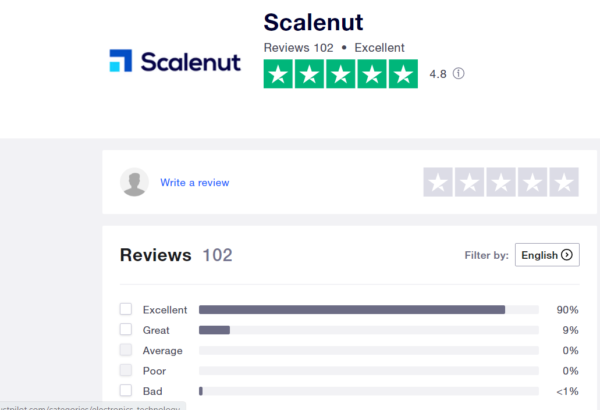Select the second empty rating star
Viewport: 600px width, 410px height.
pyautogui.click(x=470, y=182)
